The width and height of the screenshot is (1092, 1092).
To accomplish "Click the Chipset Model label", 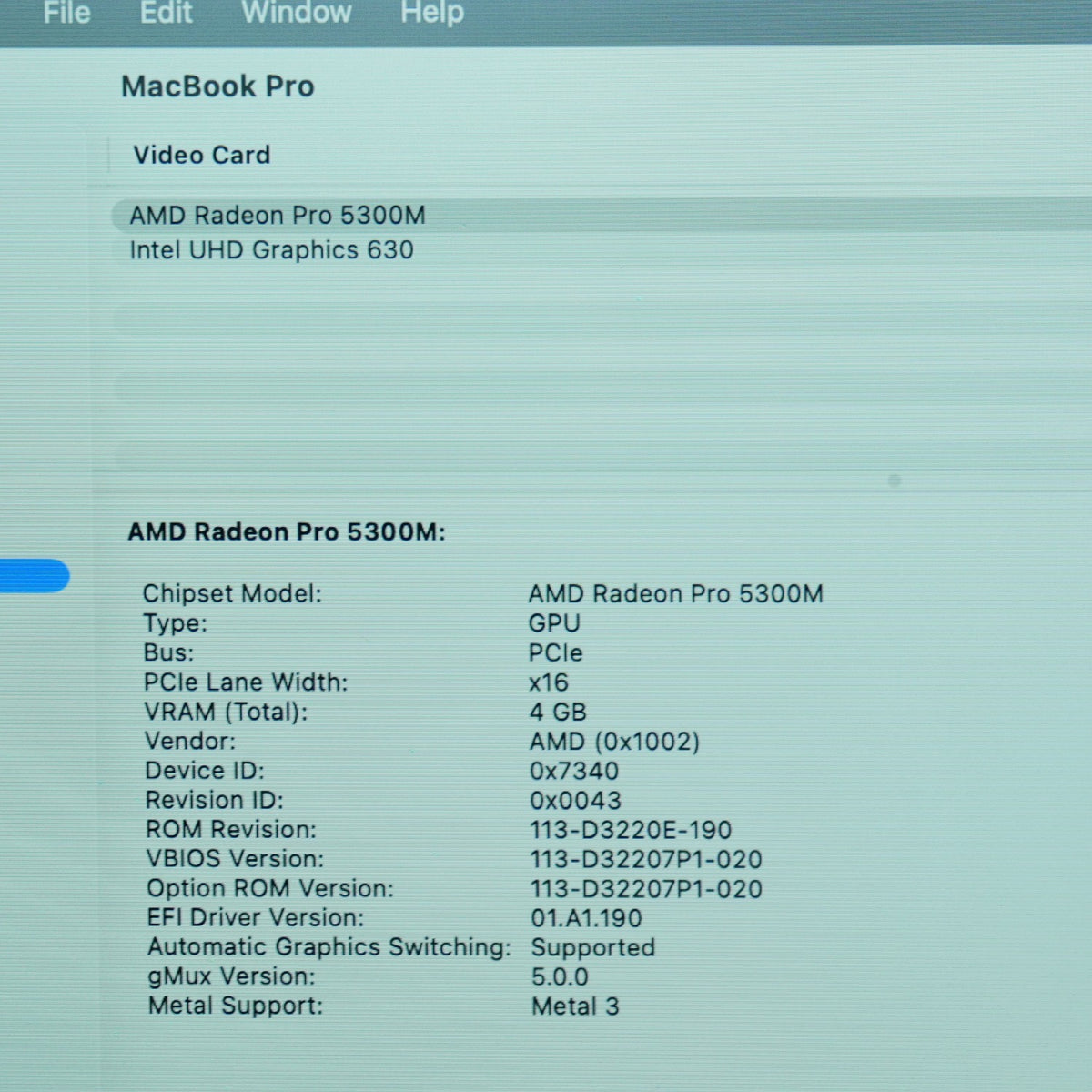I will click(x=232, y=594).
